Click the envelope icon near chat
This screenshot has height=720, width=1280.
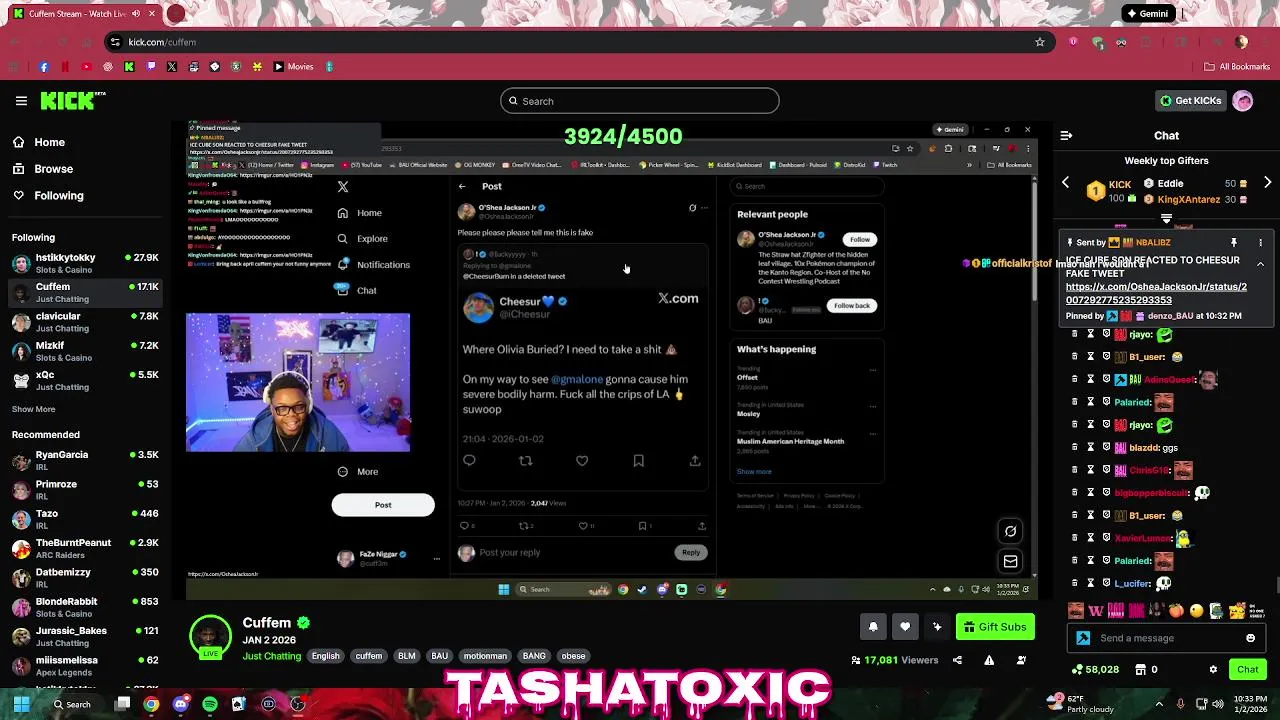(x=1010, y=562)
